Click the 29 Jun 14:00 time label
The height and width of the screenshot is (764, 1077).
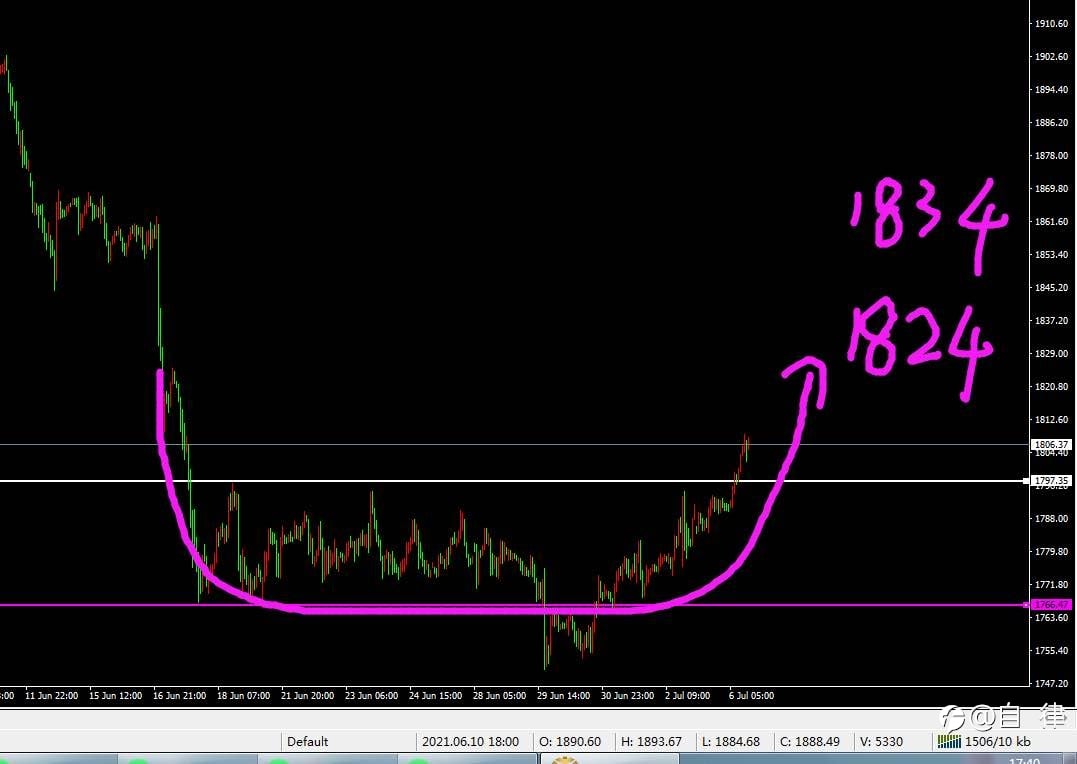pos(563,695)
